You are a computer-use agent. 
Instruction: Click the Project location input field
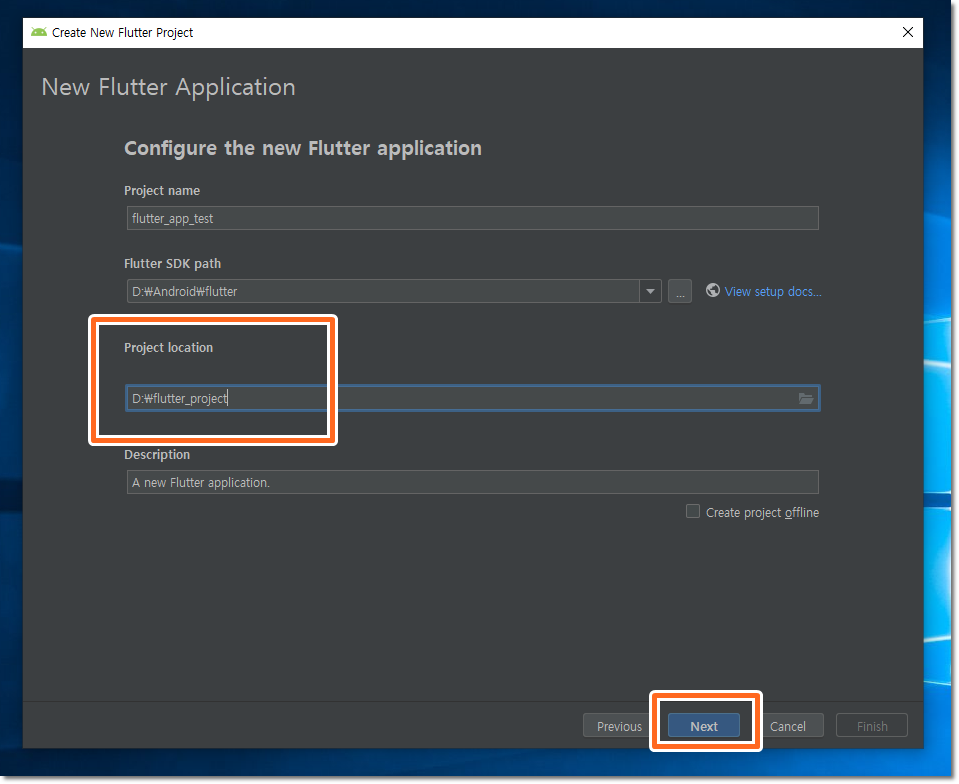pyautogui.click(x=472, y=398)
